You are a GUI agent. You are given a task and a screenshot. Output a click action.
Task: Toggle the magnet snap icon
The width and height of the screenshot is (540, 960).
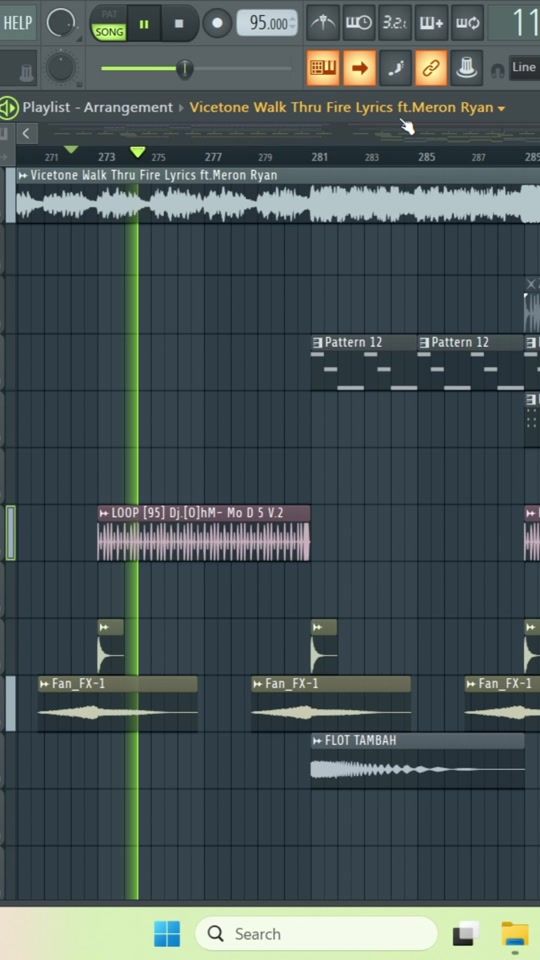498,69
